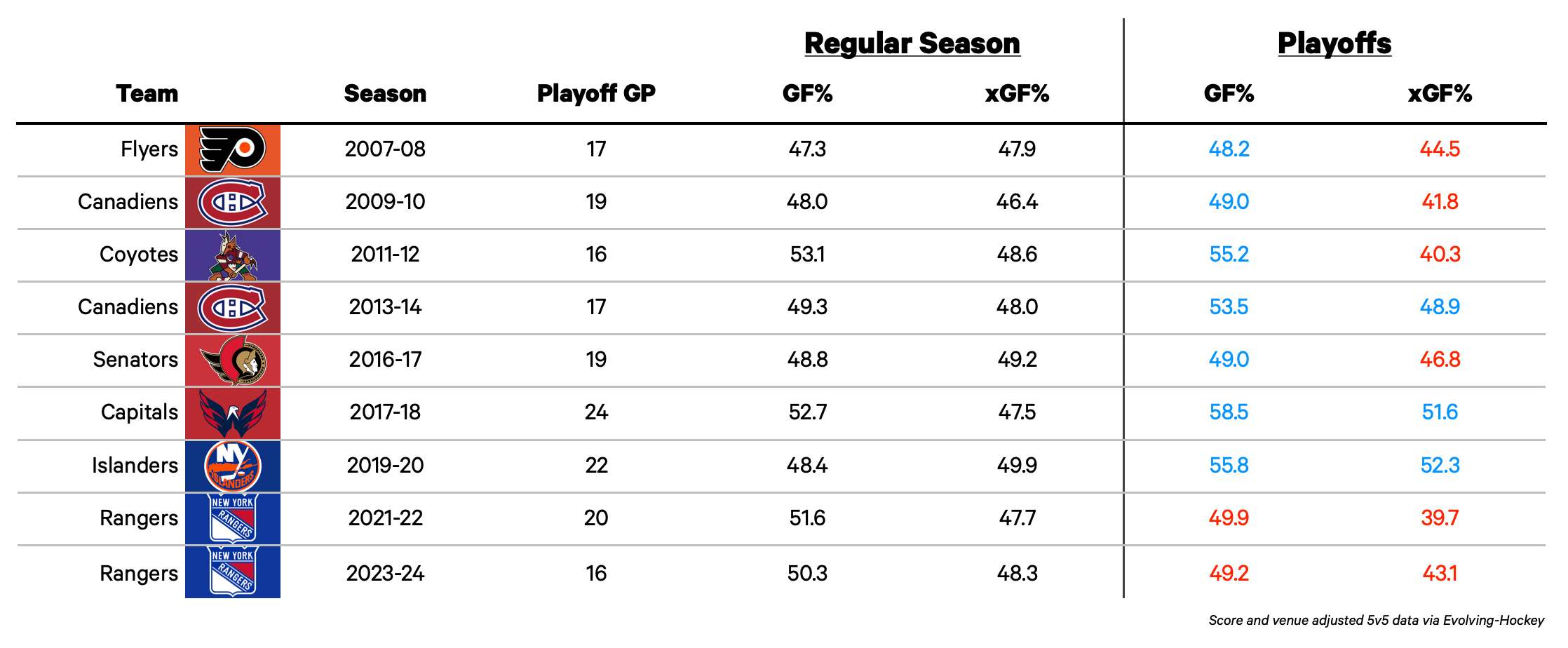Screen dimensions: 1568x648
Task: Select the red 39.7 playoff xGF% value
Action: (x=1440, y=518)
